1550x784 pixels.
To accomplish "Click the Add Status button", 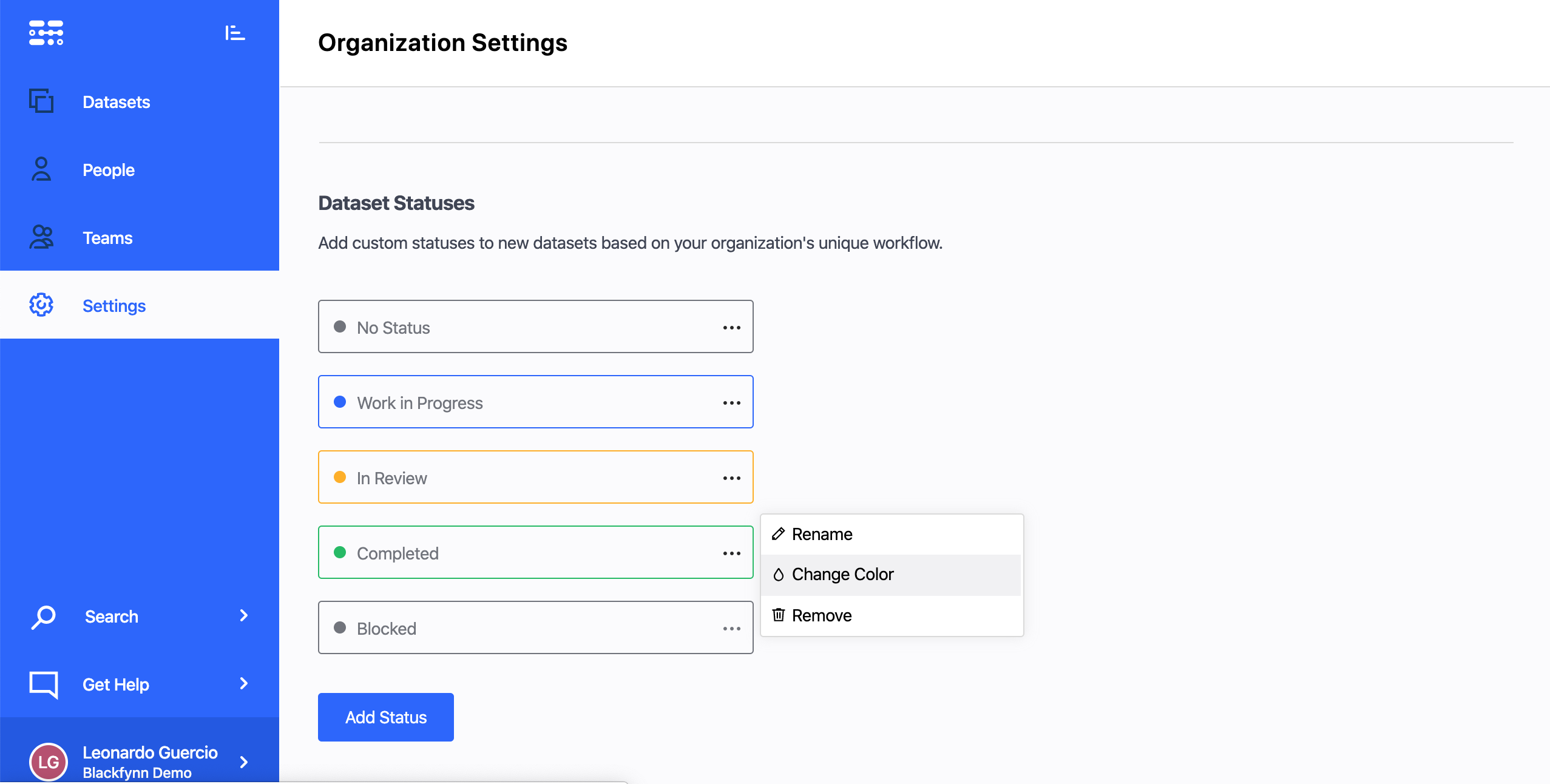I will [x=386, y=717].
